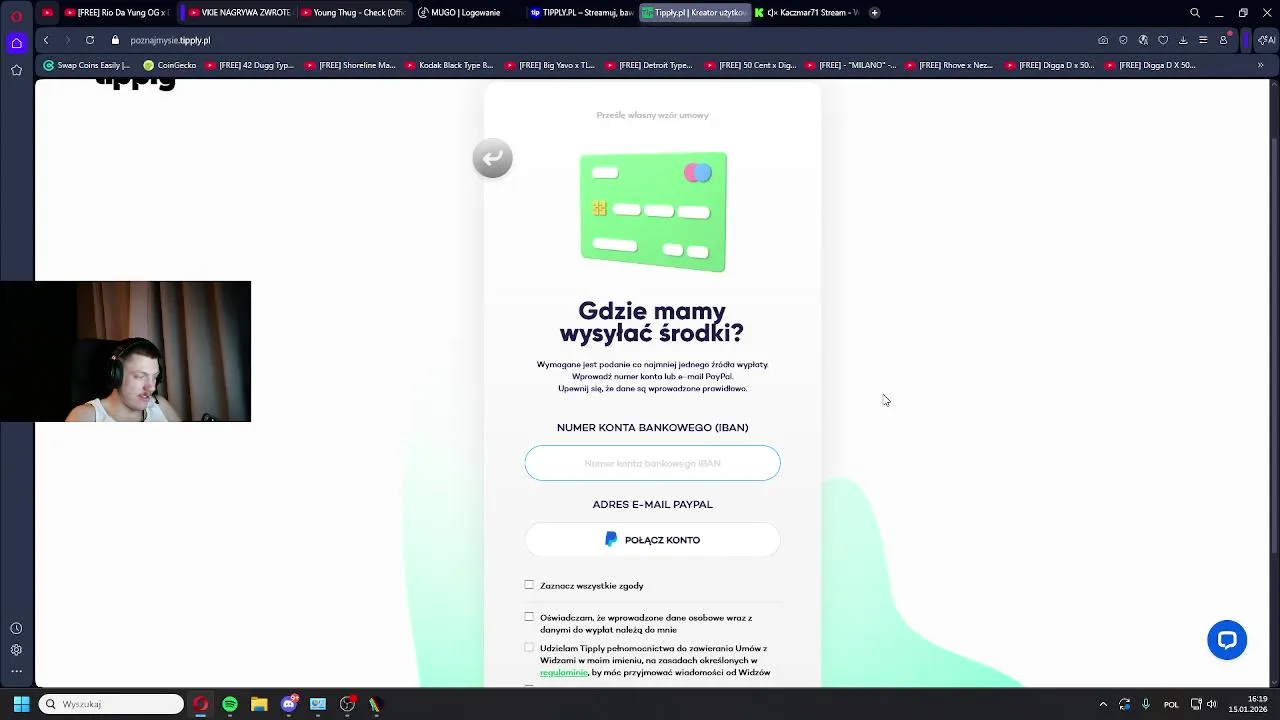Open the '[FREE] Detroit Type' bookmark

(648, 65)
